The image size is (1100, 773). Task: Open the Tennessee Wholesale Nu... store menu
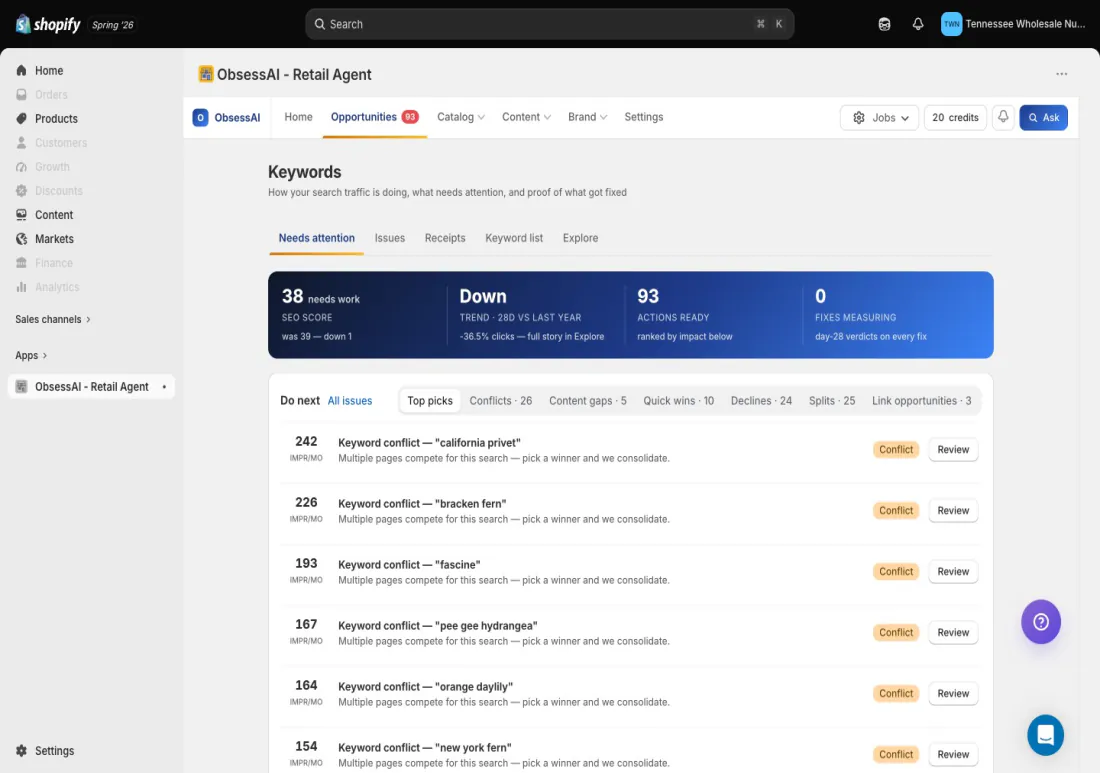pos(1014,24)
